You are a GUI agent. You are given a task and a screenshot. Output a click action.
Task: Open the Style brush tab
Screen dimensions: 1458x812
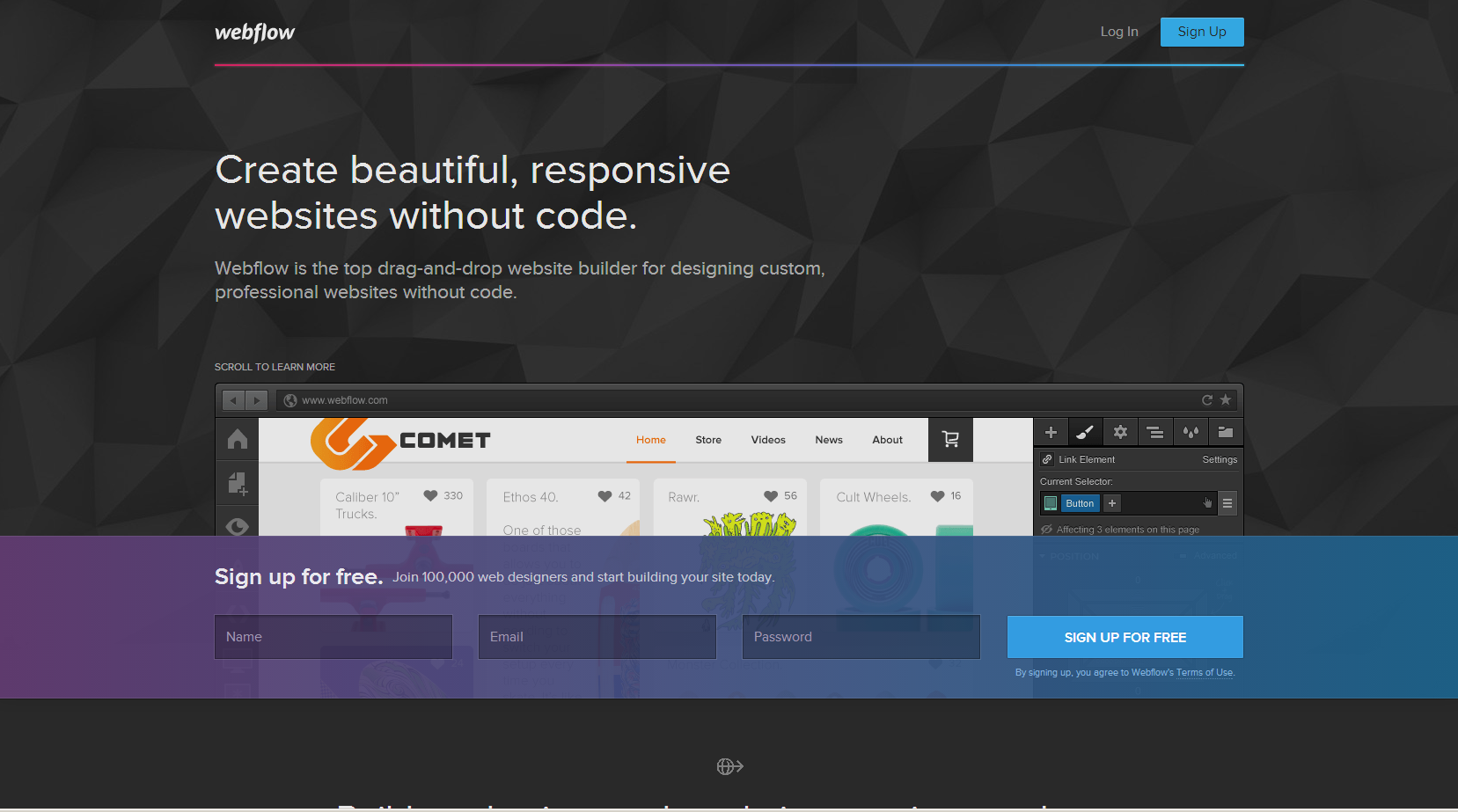(1085, 432)
